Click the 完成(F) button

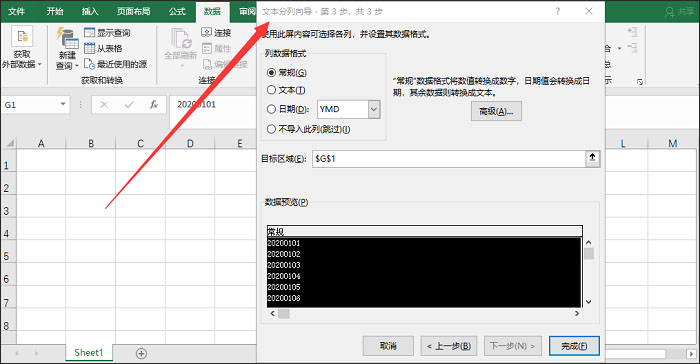pos(574,346)
